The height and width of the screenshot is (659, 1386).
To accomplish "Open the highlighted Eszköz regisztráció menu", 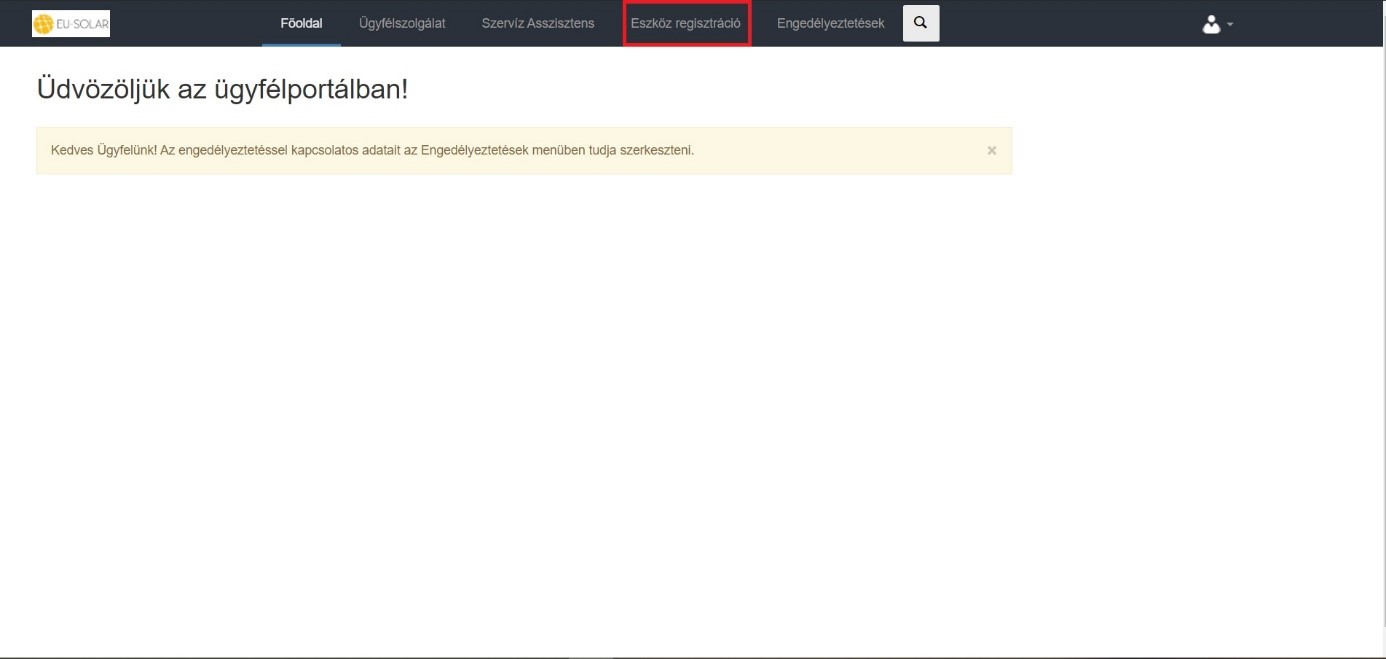I will pos(686,23).
